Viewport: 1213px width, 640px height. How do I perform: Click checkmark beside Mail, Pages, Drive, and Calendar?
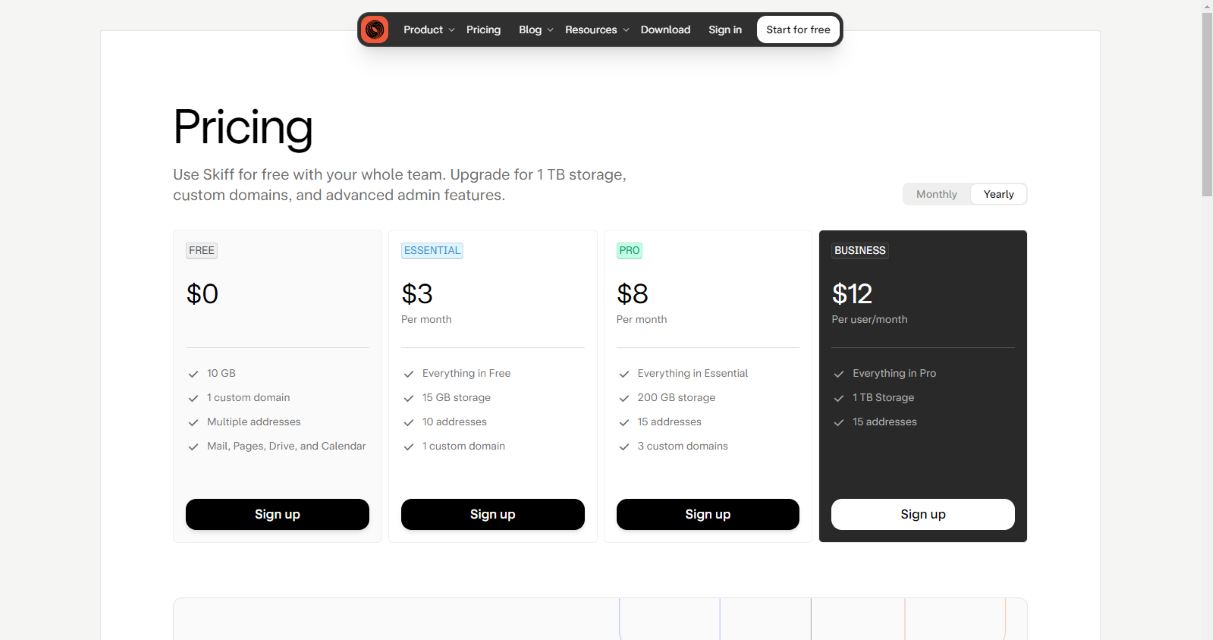(x=194, y=447)
